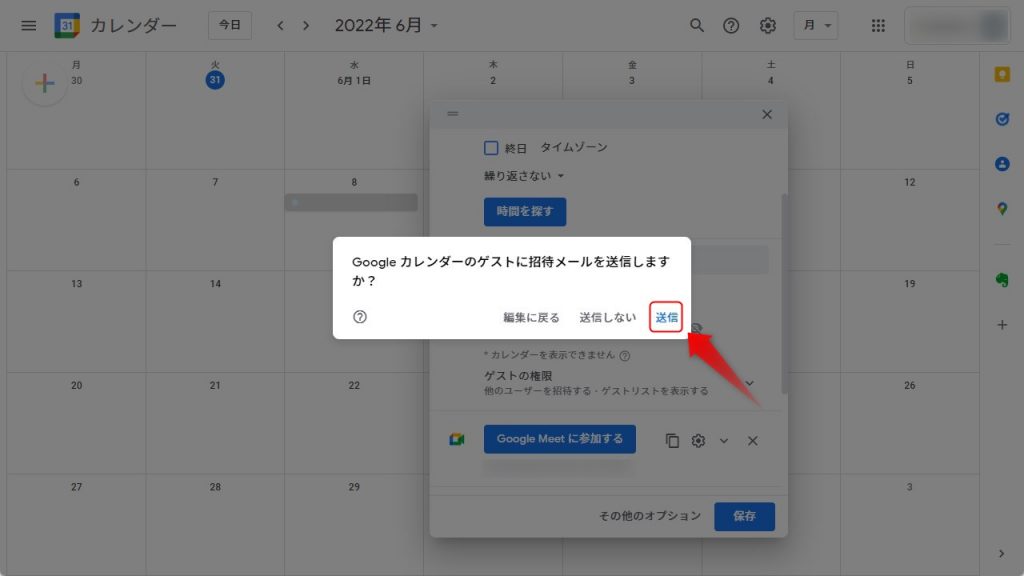
Task: Open the calendar search icon
Action: [697, 25]
